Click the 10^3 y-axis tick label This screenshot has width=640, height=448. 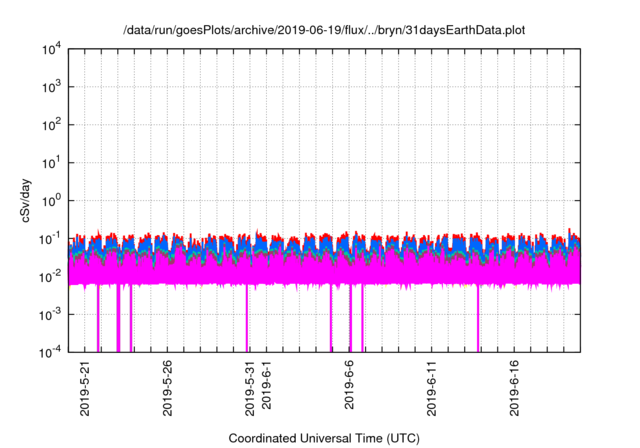point(51,87)
